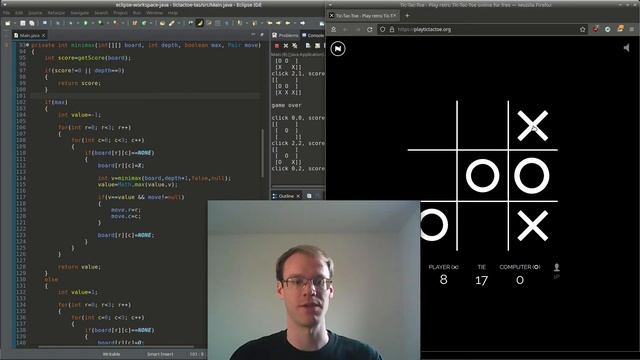
Task: Remove the terminated launch in Console
Action: point(286,46)
